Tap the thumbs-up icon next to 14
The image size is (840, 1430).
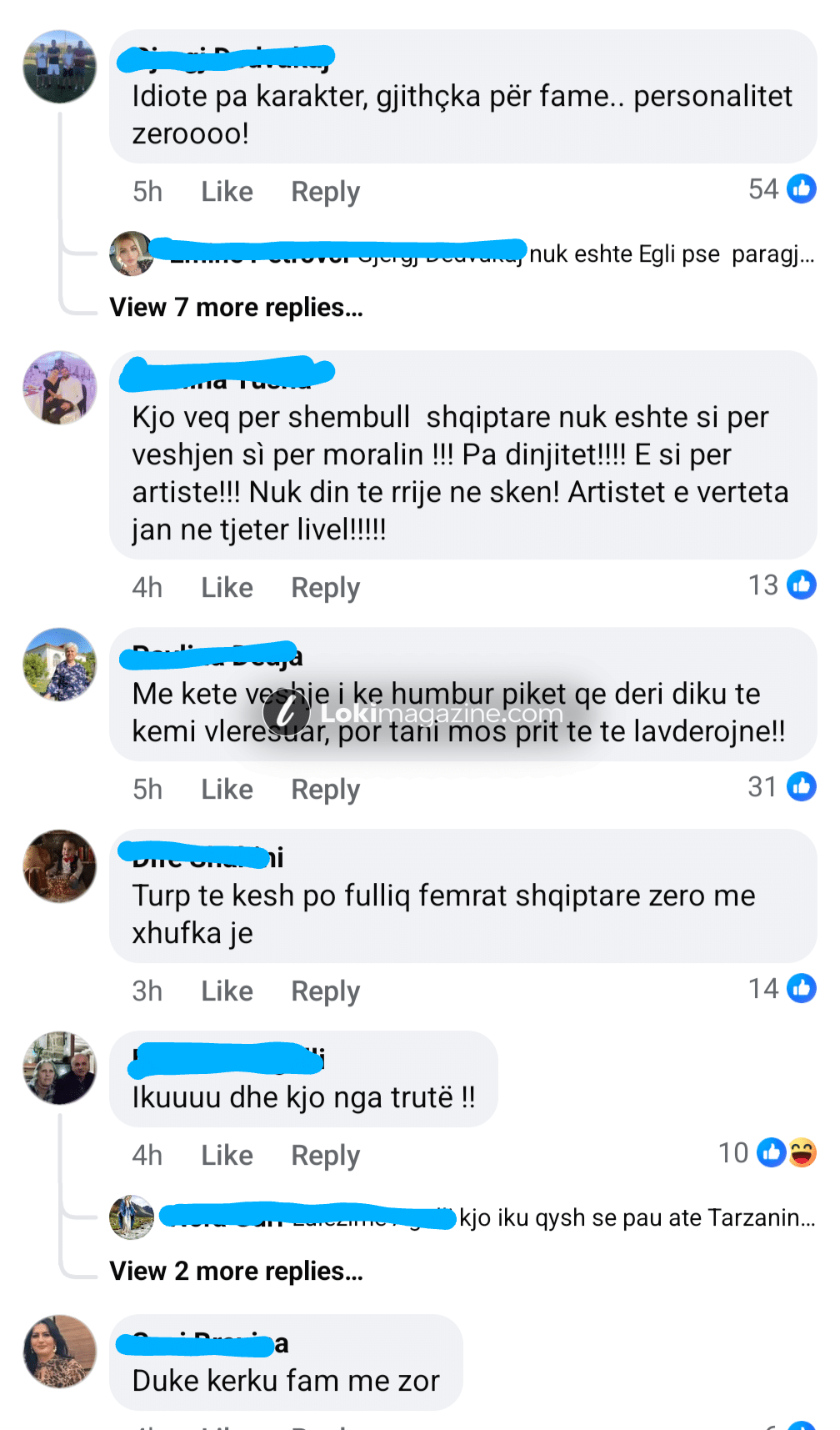pyautogui.click(x=802, y=989)
